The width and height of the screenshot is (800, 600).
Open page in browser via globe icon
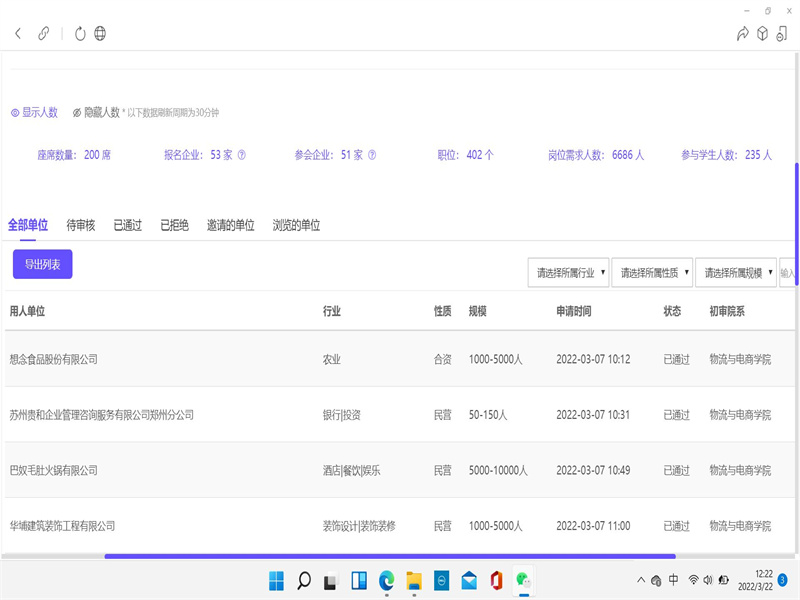[x=100, y=34]
